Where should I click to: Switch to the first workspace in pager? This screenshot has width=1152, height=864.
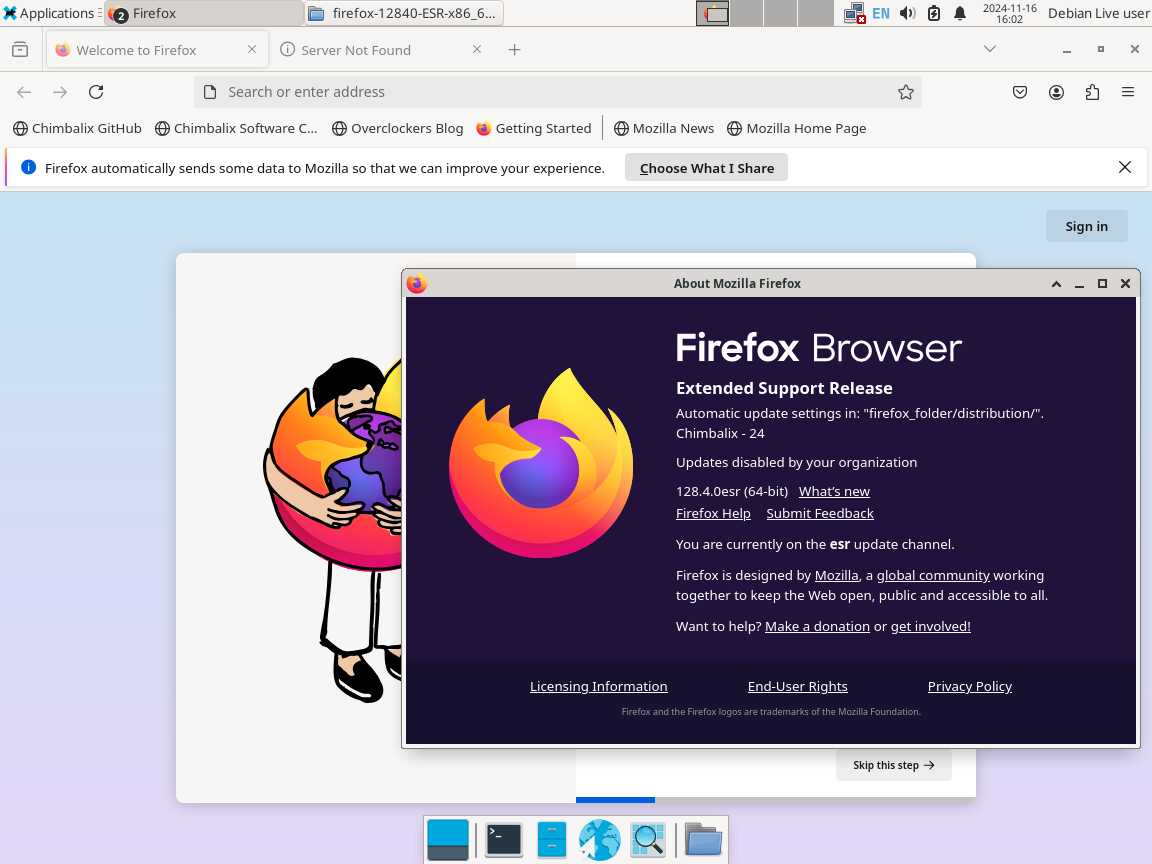[713, 13]
